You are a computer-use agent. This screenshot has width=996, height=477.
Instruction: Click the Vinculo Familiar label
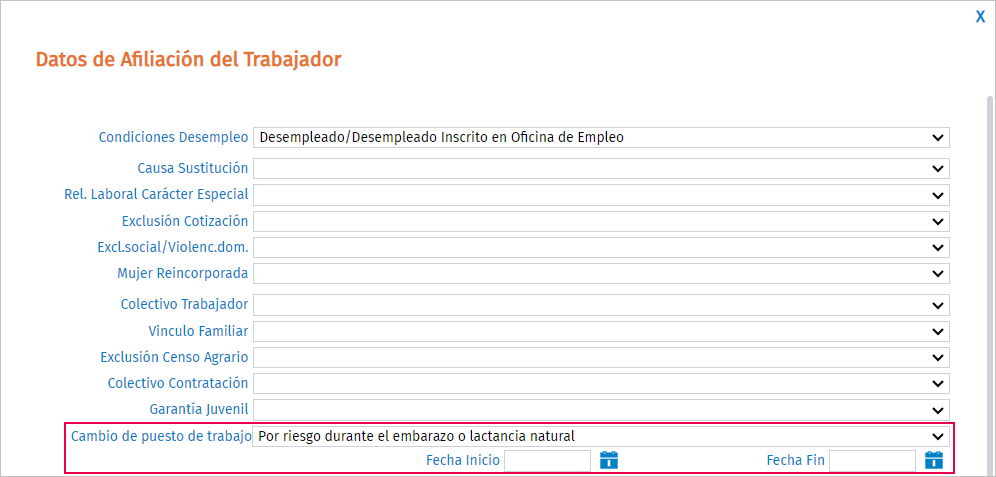point(198,331)
